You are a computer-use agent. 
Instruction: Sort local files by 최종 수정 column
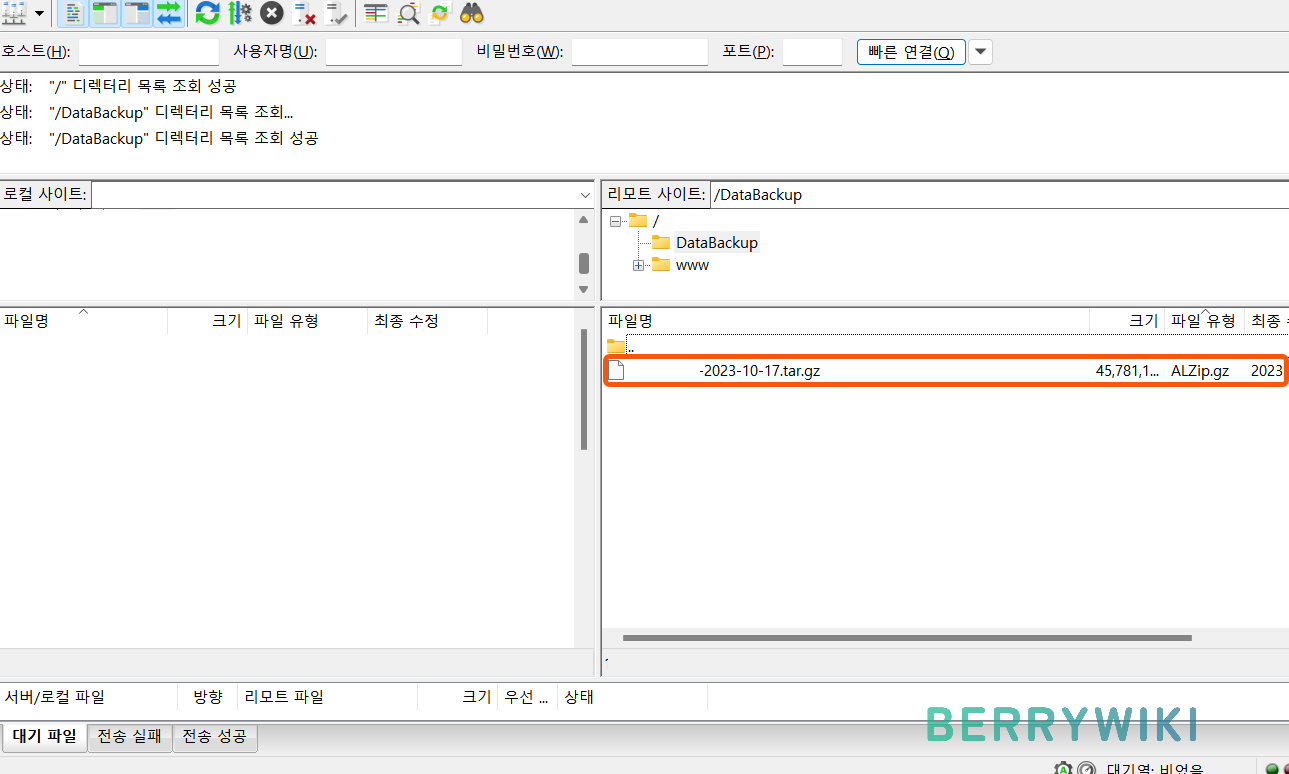427,321
